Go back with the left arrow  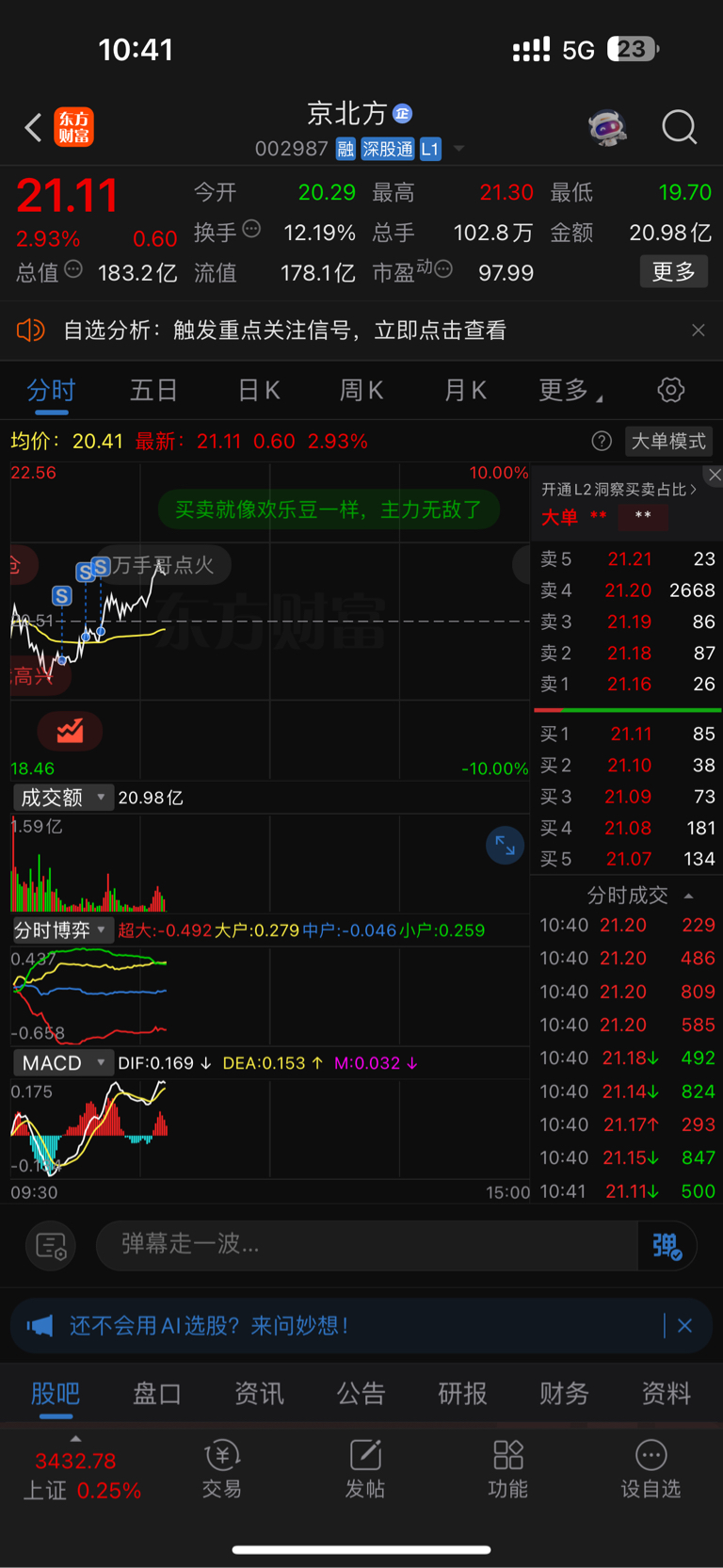[33, 127]
